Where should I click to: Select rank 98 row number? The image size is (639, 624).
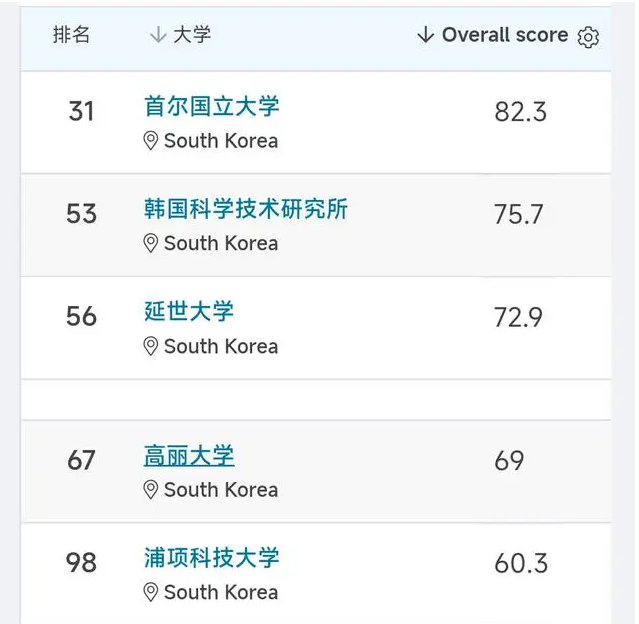pos(82,563)
